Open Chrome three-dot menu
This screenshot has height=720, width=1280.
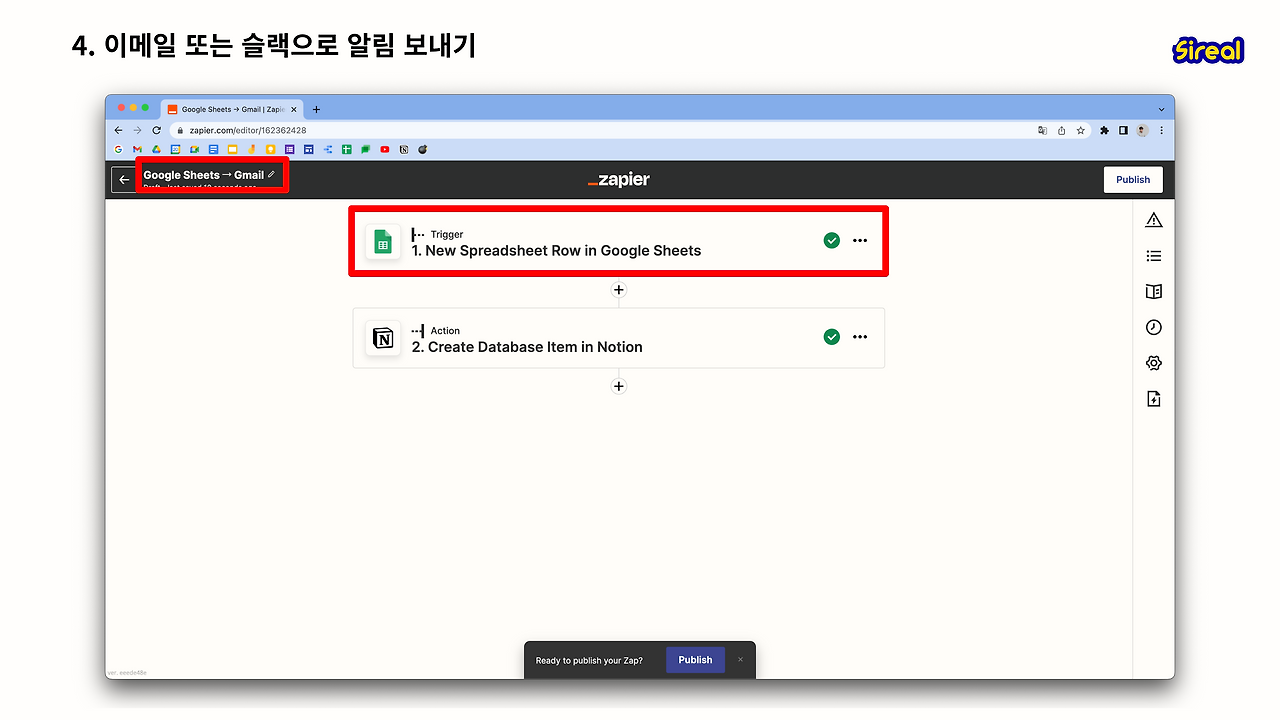point(1162,130)
